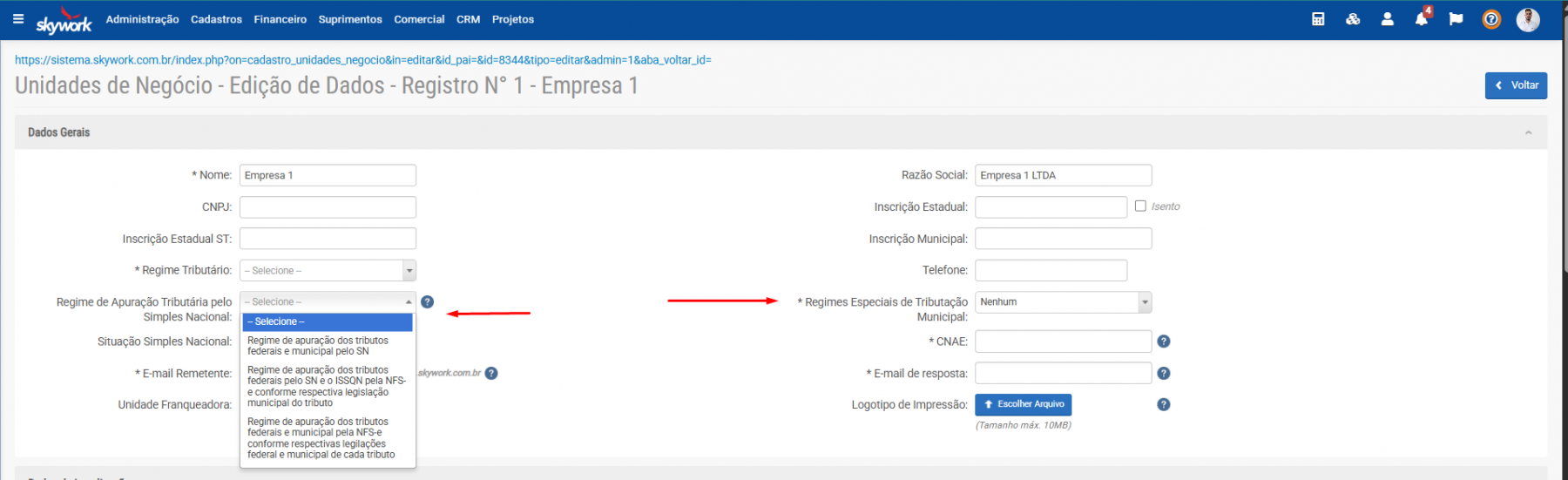Click the user profile avatar photo
Viewport: 1568px width, 480px height.
click(x=1528, y=19)
